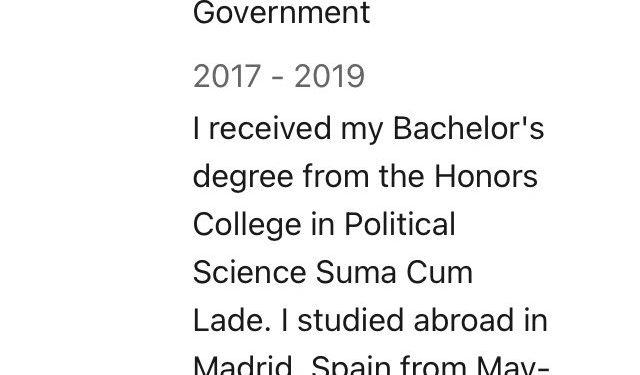This screenshot has width=640, height=375.
Task: Click the year "2019" in the date line
Action: pos(329,76)
